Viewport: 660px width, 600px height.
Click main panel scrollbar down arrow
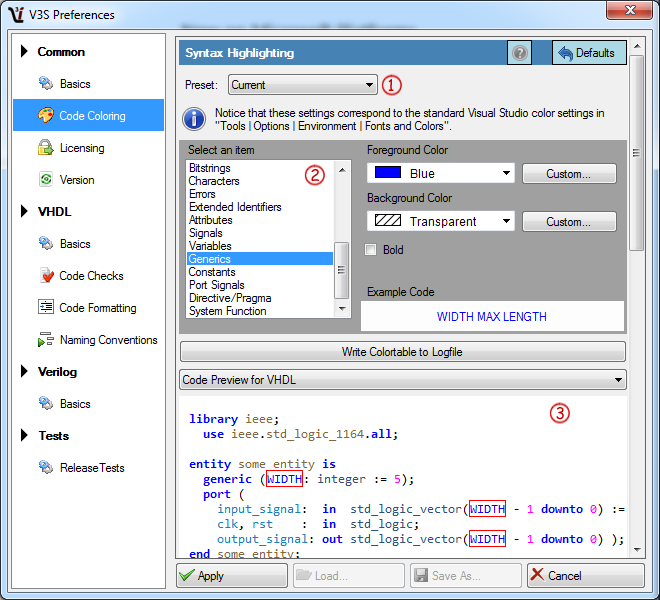click(637, 549)
